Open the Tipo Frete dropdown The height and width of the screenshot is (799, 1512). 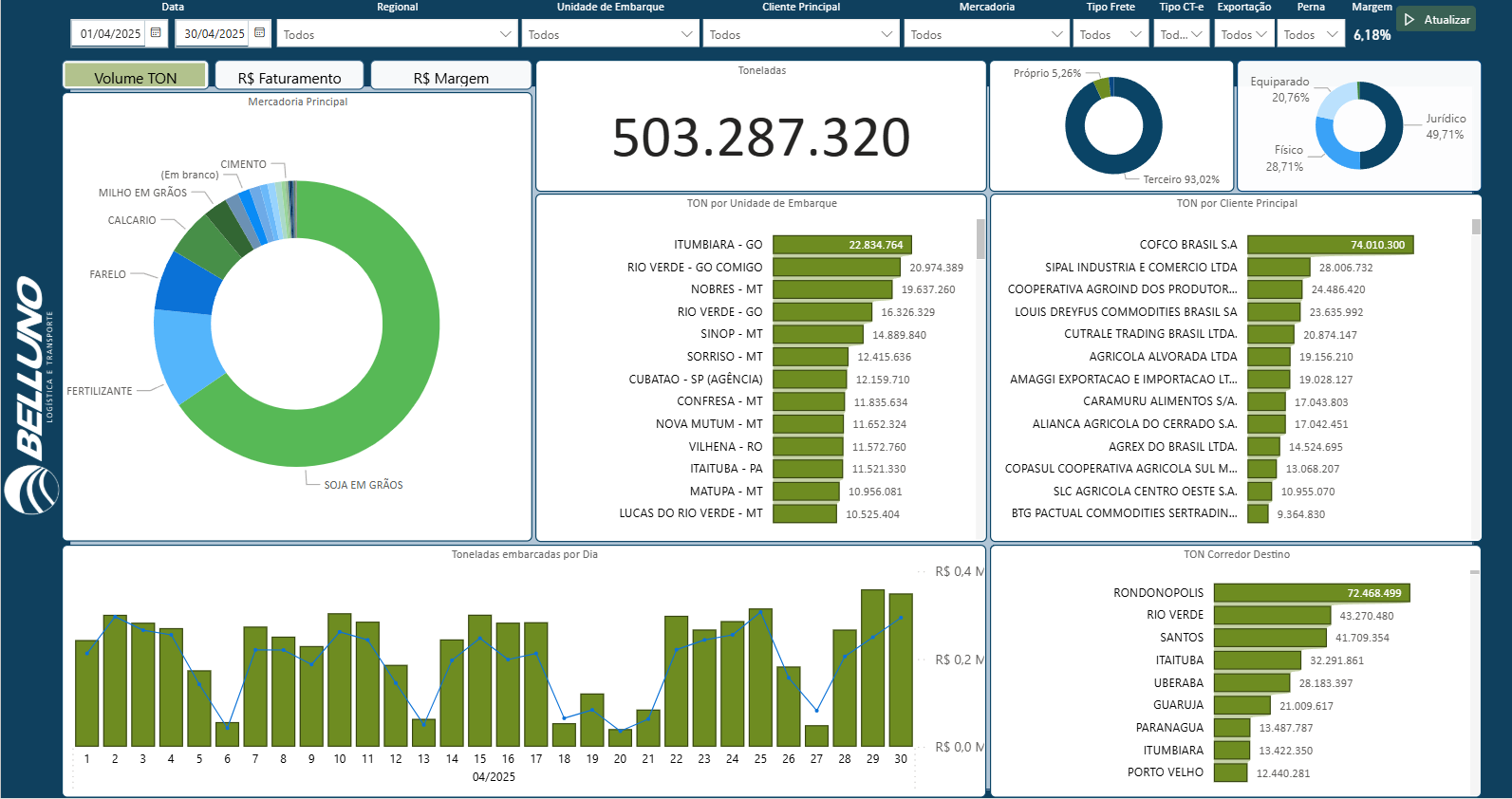pyautogui.click(x=1111, y=34)
